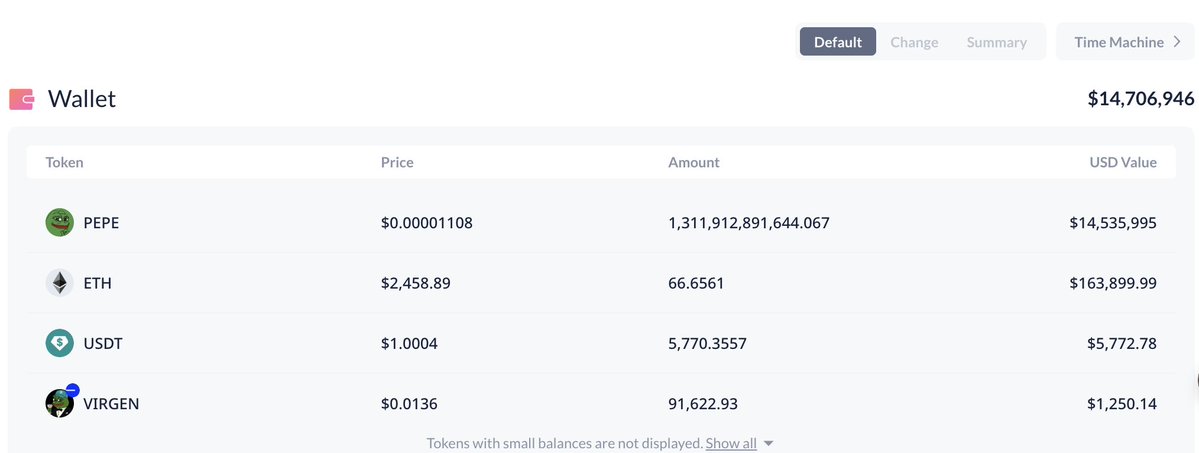Click VIRGEN amount 91,622.93

pos(703,403)
